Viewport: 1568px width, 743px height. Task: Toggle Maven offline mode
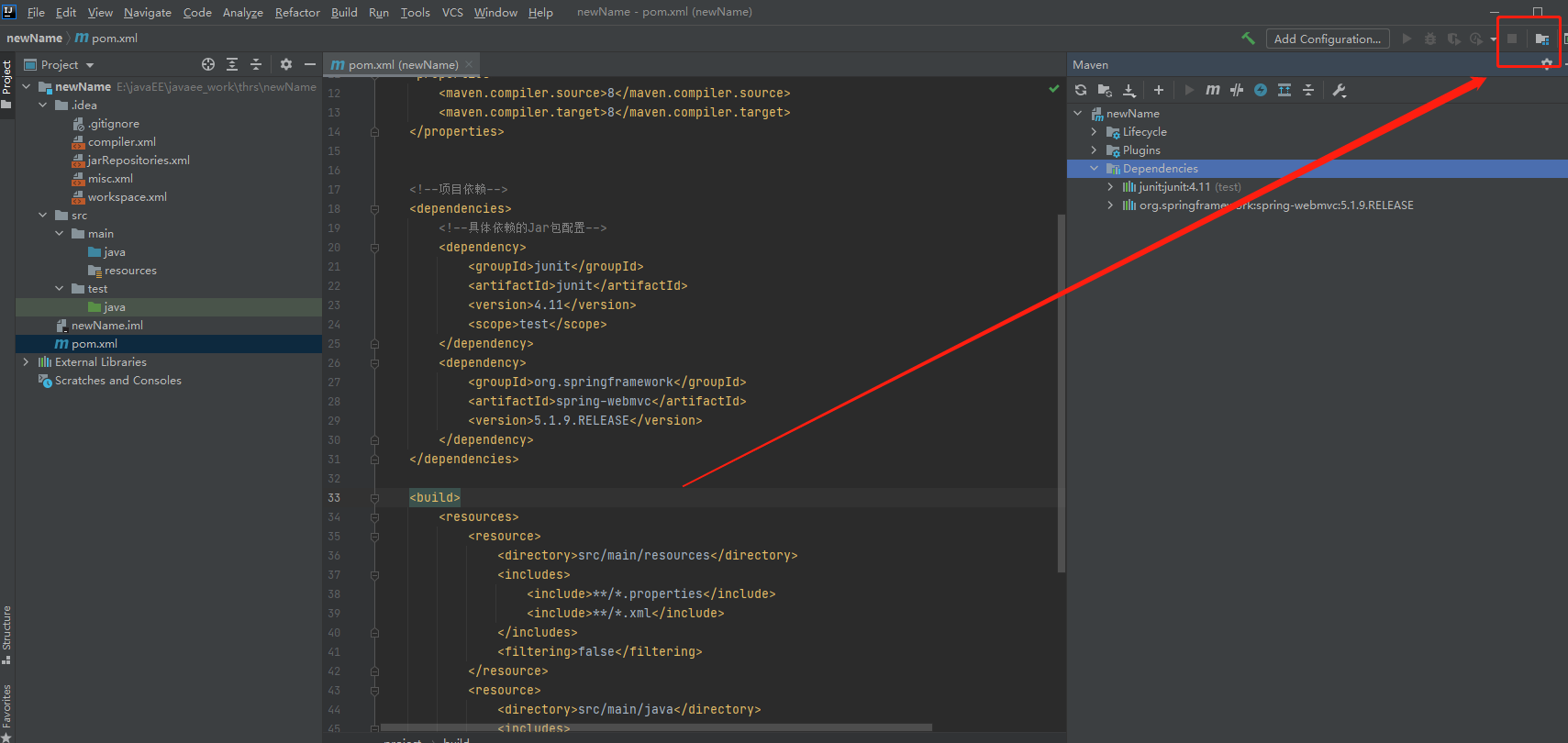[1237, 90]
